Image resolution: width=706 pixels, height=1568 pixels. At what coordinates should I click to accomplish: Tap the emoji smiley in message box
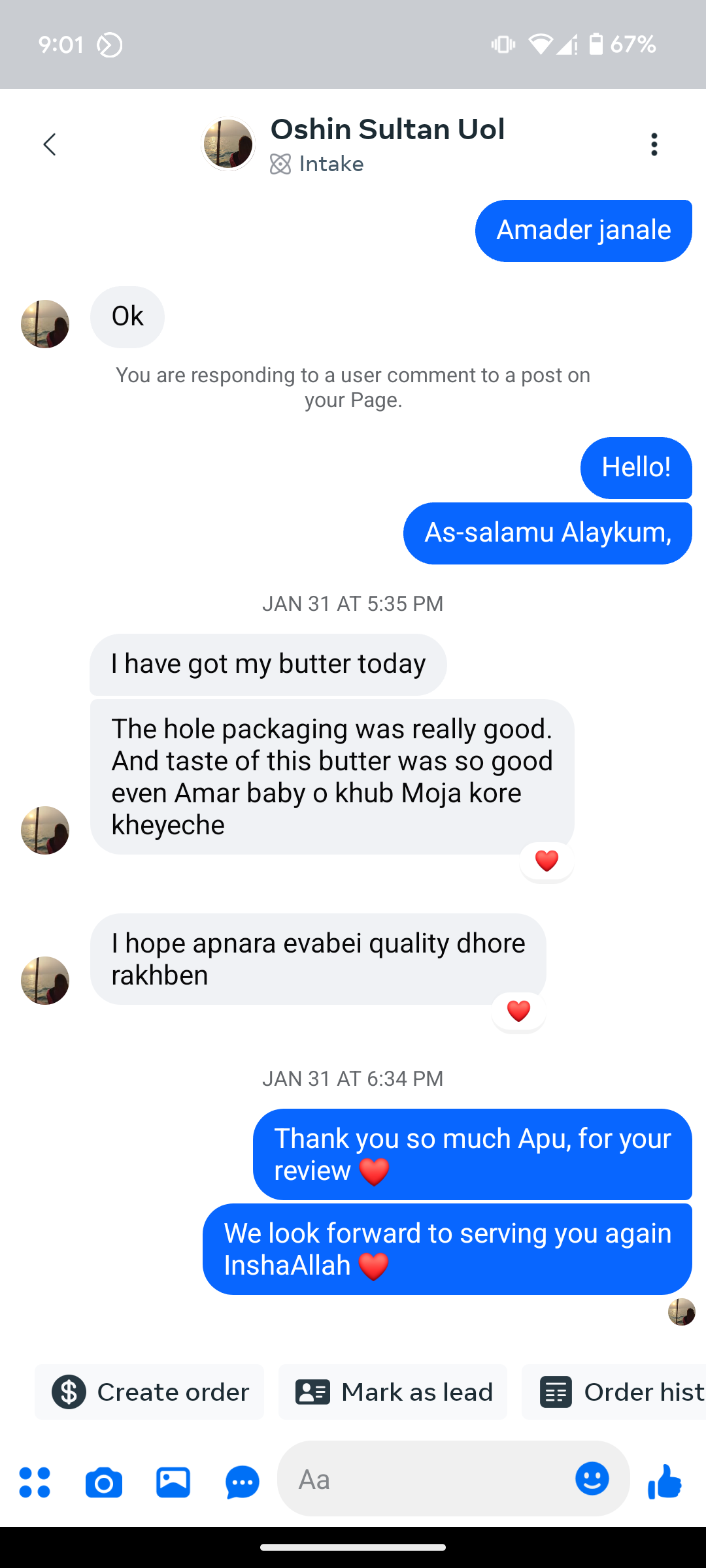(592, 1478)
